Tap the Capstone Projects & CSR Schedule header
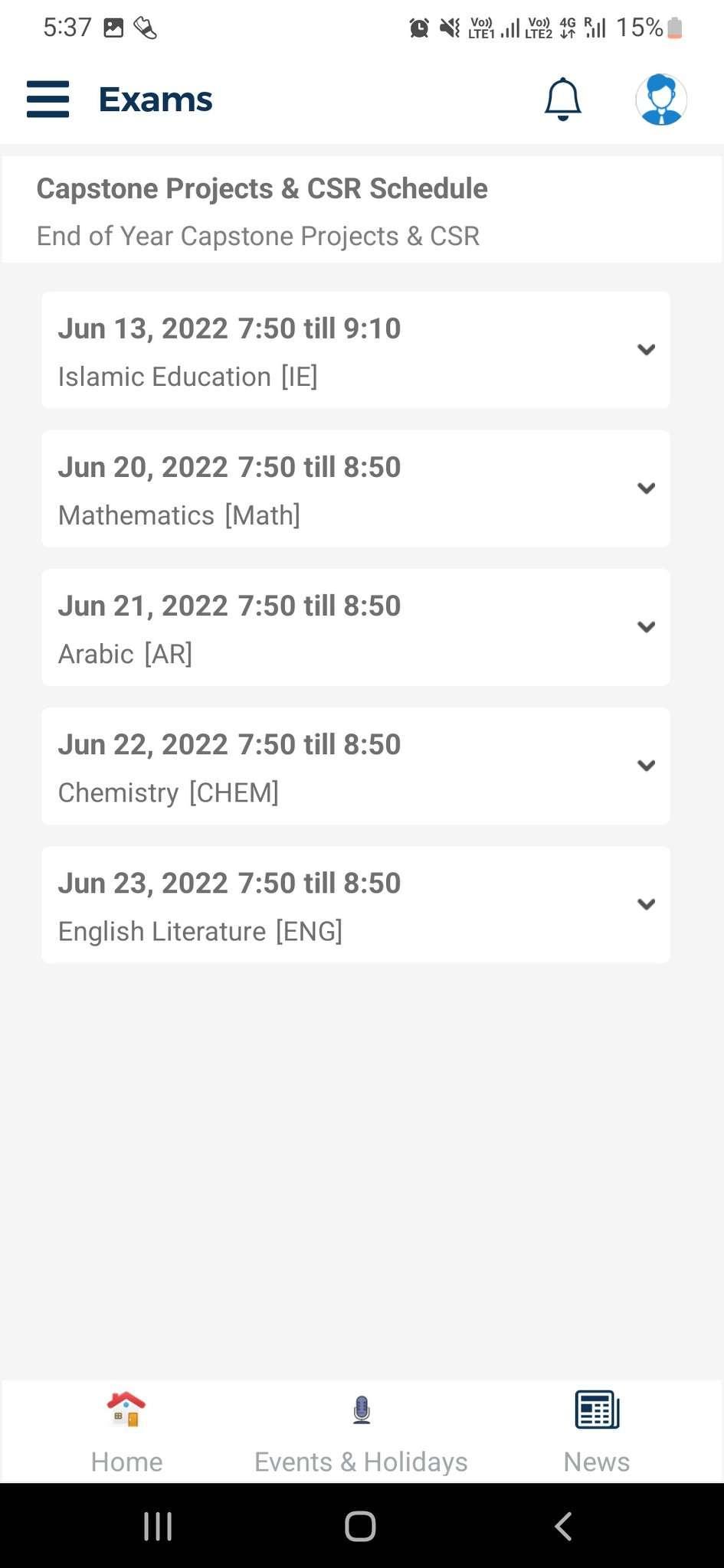The height and width of the screenshot is (1568, 724). (262, 188)
